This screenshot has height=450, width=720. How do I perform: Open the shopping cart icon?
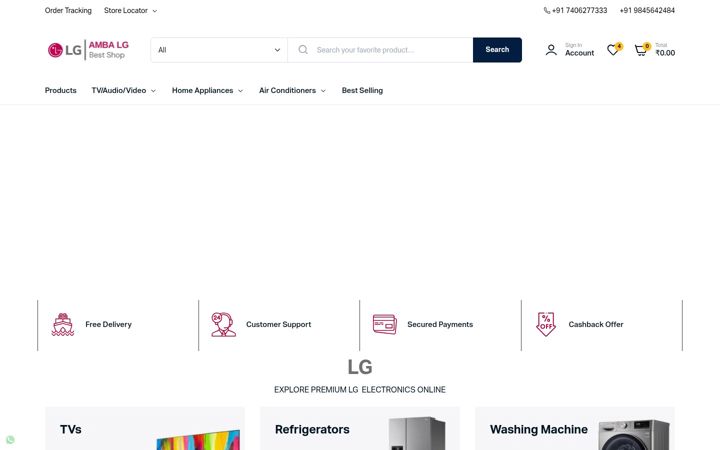click(x=641, y=50)
